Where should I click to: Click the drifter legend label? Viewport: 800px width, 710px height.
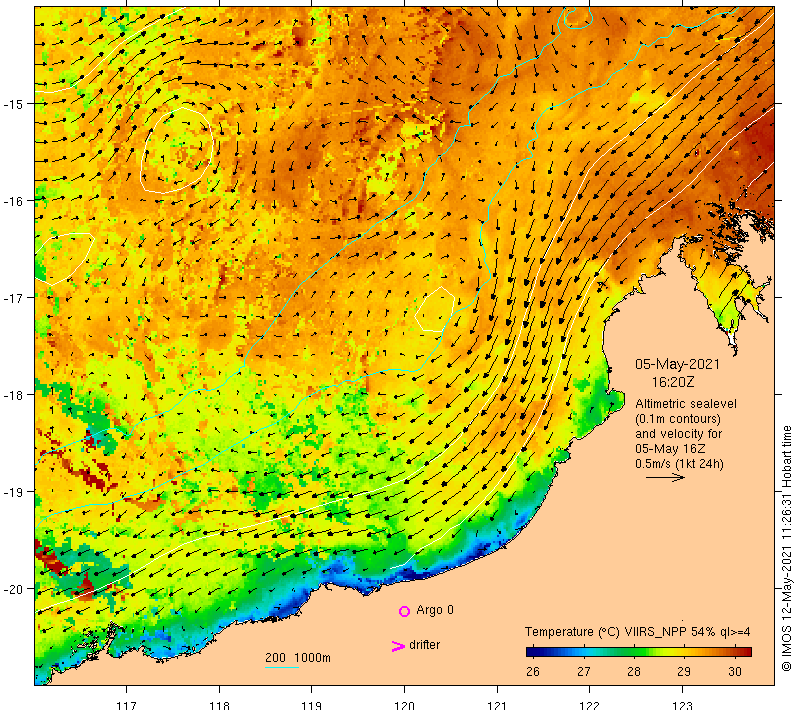coord(424,645)
